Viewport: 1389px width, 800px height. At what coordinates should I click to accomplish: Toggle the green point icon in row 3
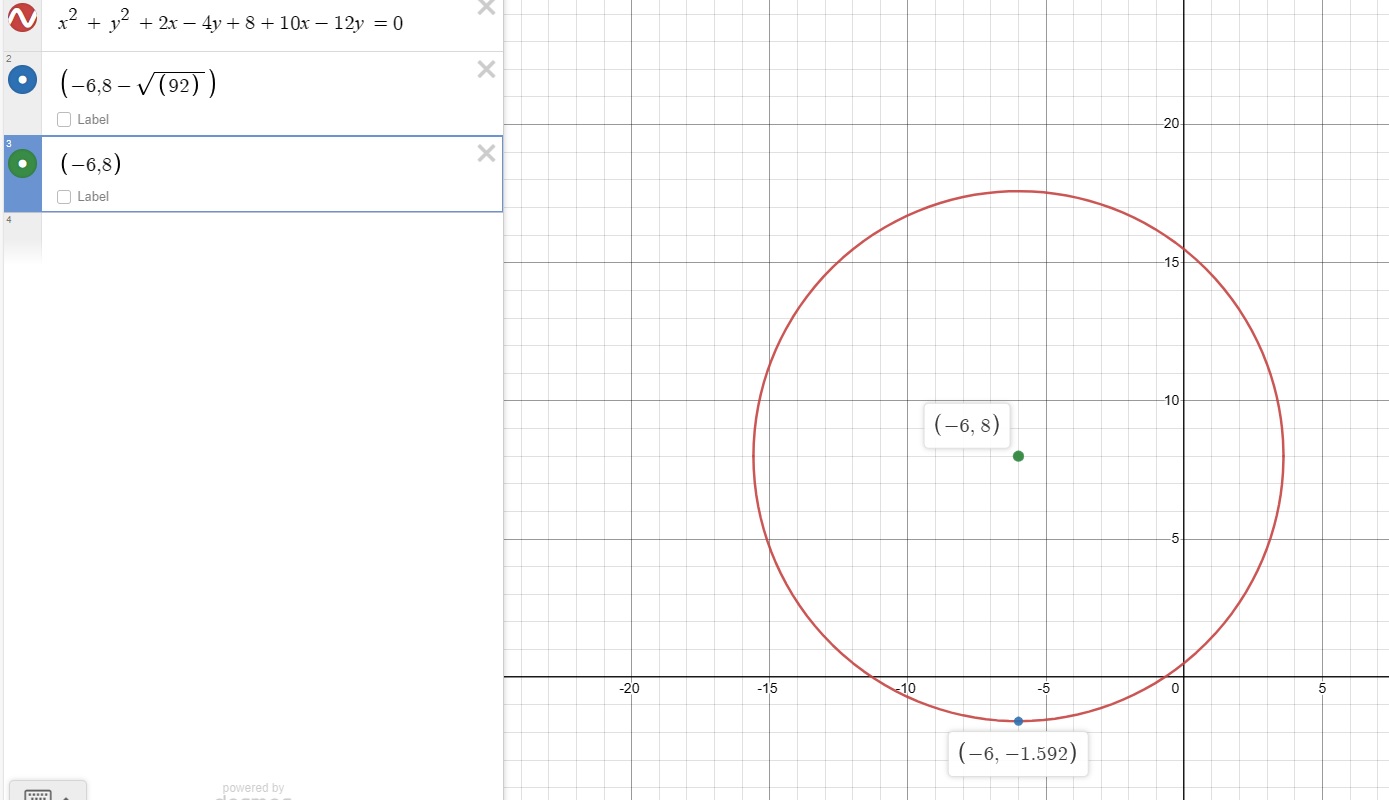click(22, 163)
